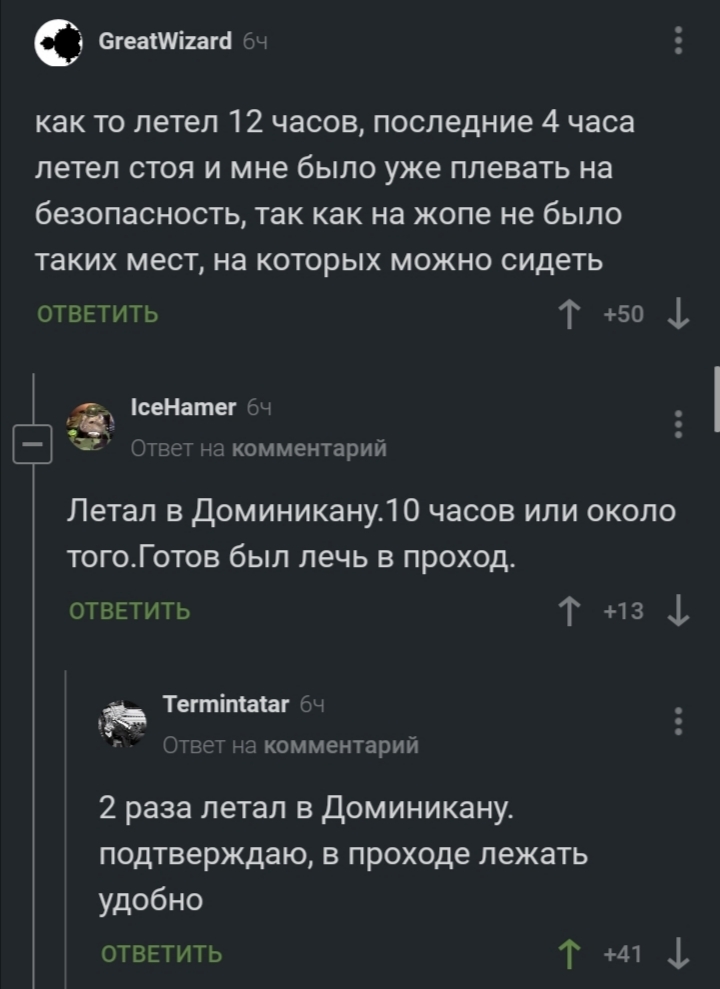This screenshot has width=720, height=989.
Task: Open GreatWizard username link
Action: (166, 41)
